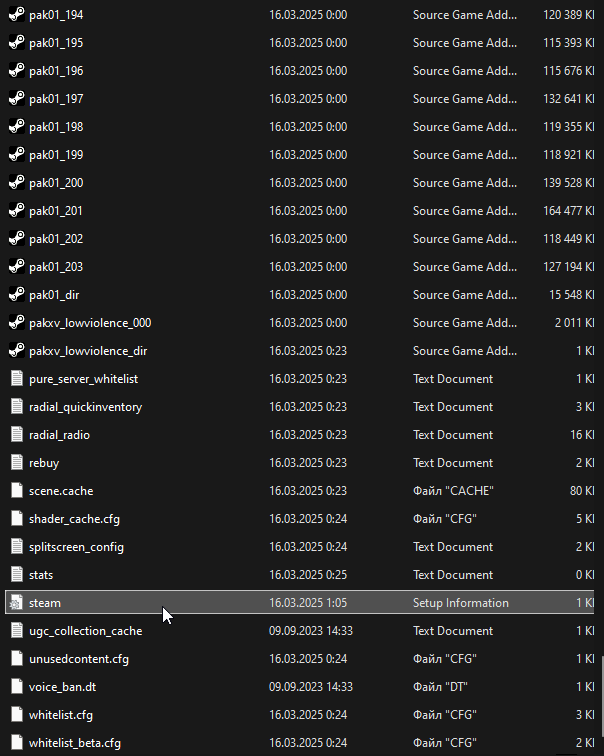Click the splitscreen_config file name

pyautogui.click(x=76, y=547)
